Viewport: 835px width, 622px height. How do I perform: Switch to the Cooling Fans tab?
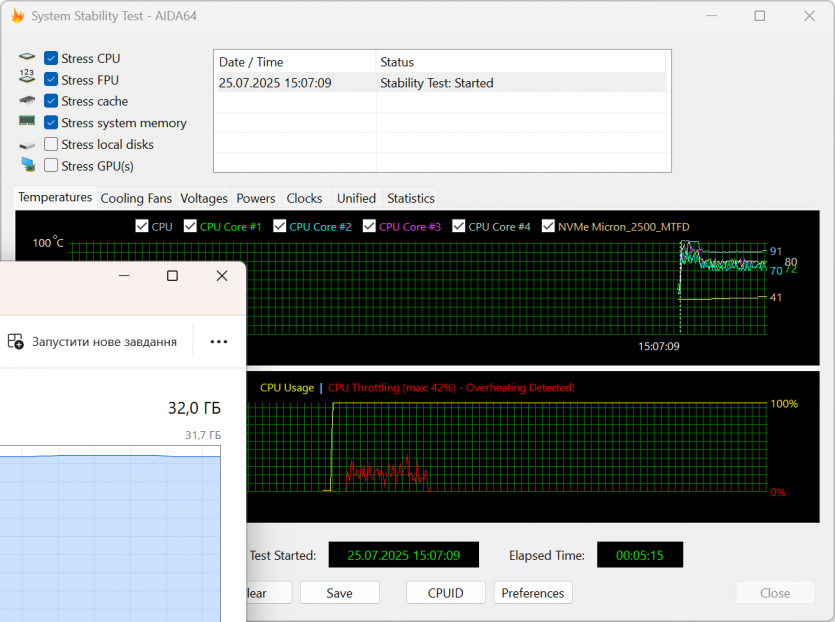pyautogui.click(x=136, y=198)
